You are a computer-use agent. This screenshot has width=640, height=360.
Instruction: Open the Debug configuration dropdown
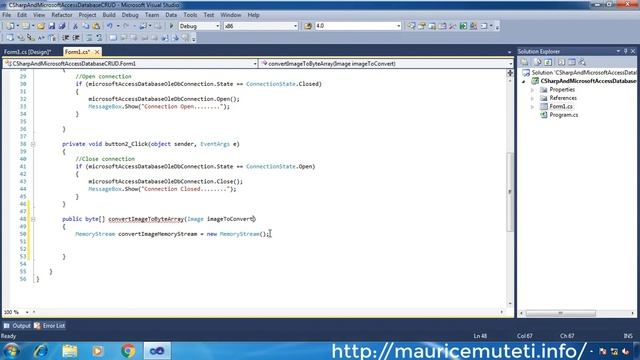point(217,26)
